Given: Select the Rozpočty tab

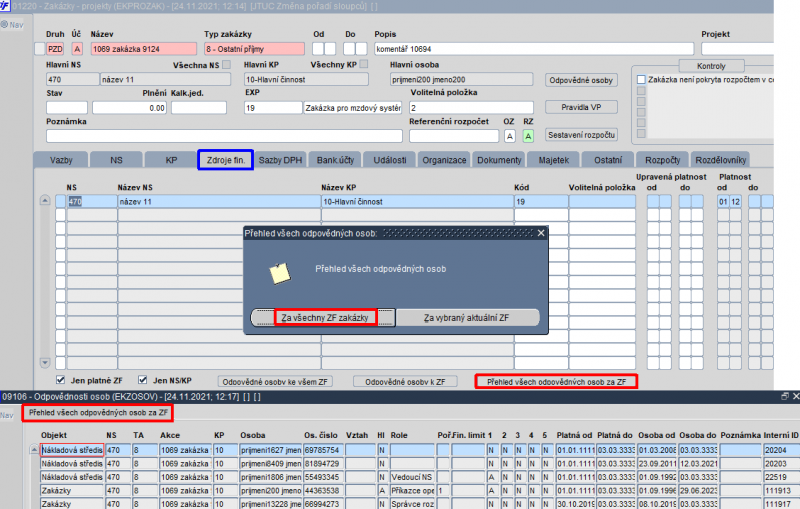Looking at the screenshot, I should coord(662,160).
